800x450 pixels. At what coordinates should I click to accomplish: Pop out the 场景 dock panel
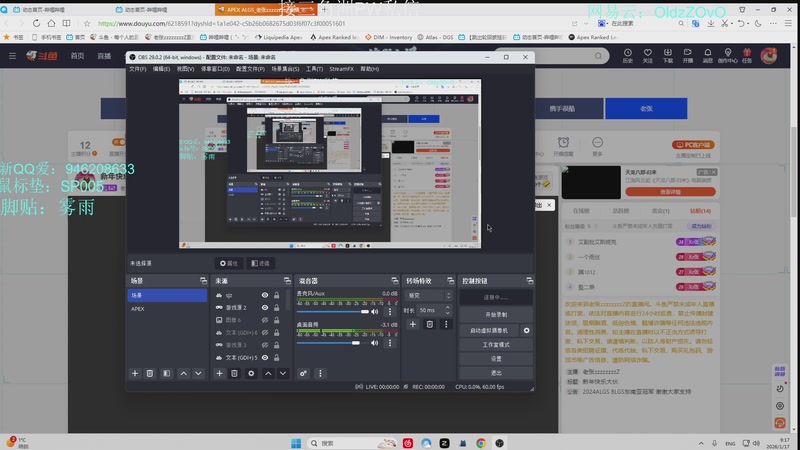204,281
